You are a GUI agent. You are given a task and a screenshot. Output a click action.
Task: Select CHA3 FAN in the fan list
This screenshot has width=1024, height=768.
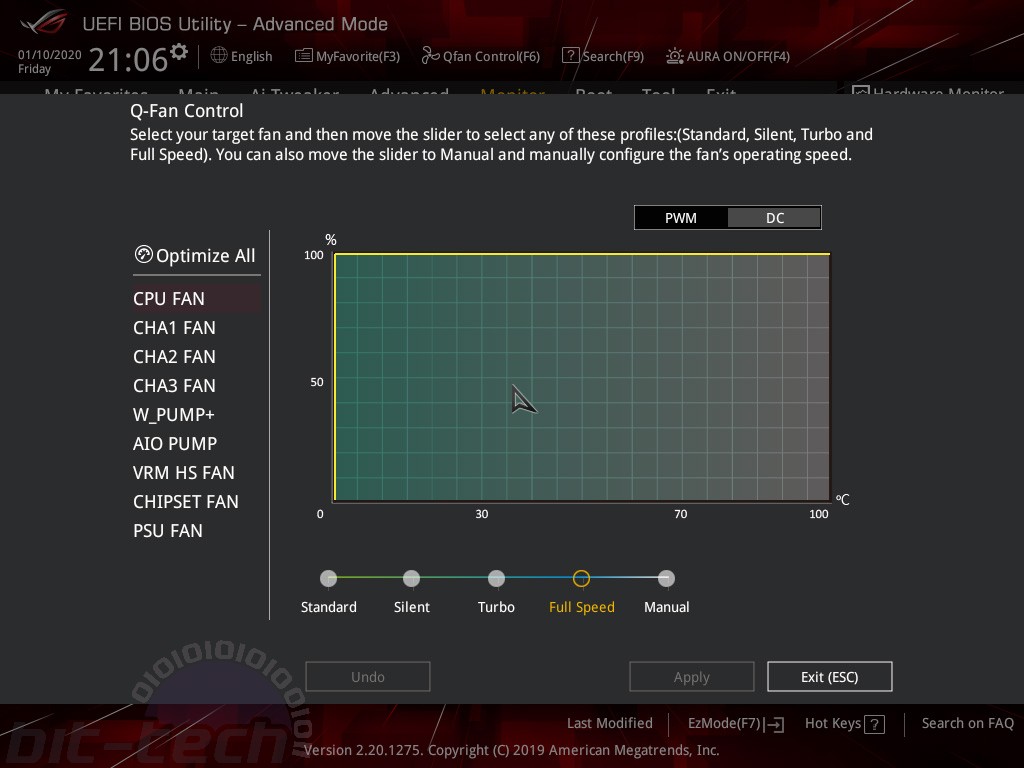pos(174,386)
